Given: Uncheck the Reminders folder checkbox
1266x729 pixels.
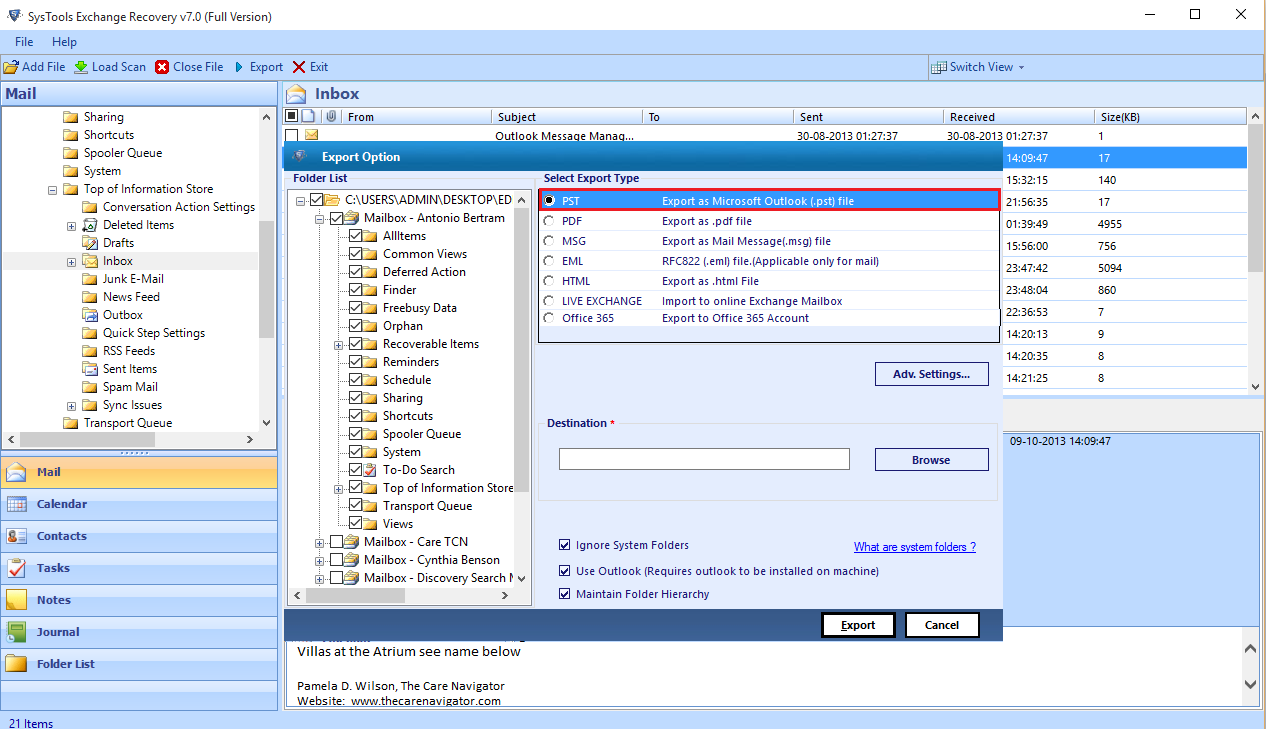Looking at the screenshot, I should pos(355,362).
